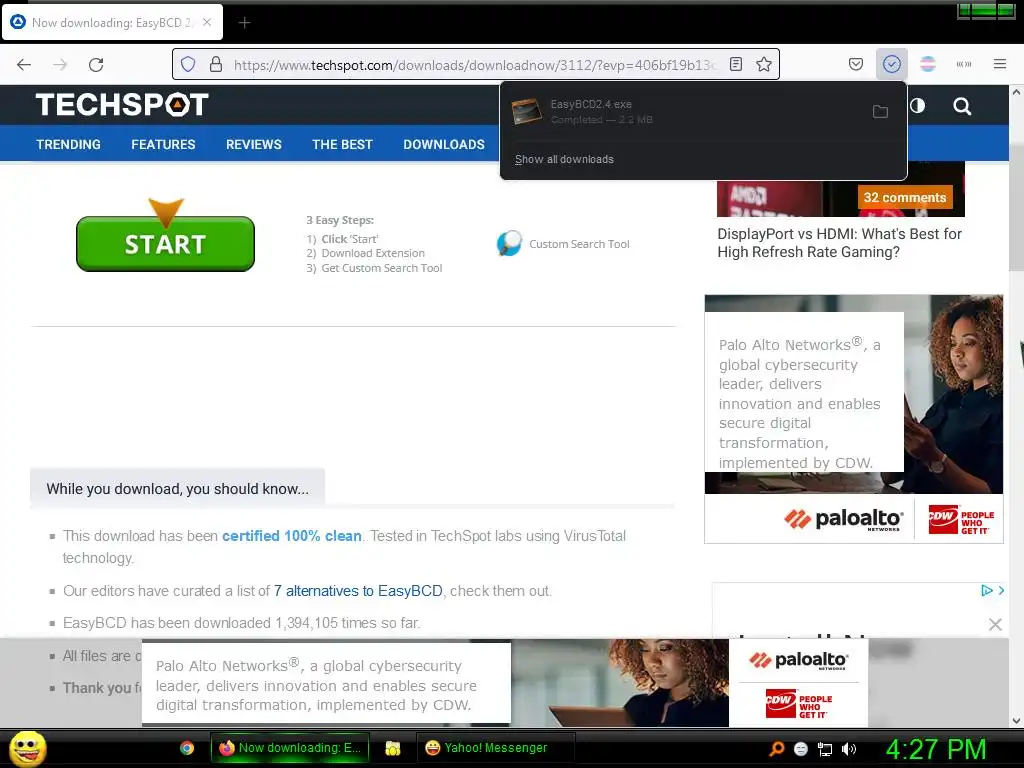Screen dimensions: 1024x768
Task: Click the AdChoices icon on sidebar ad
Action: point(986,590)
